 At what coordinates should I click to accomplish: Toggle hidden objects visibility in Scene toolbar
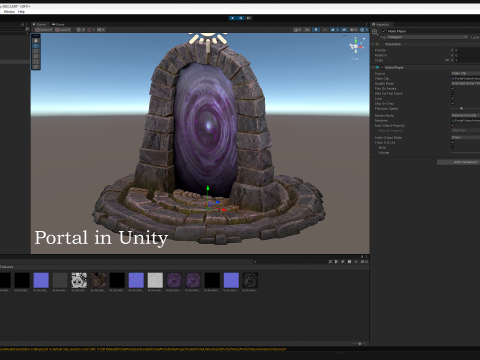point(344,30)
